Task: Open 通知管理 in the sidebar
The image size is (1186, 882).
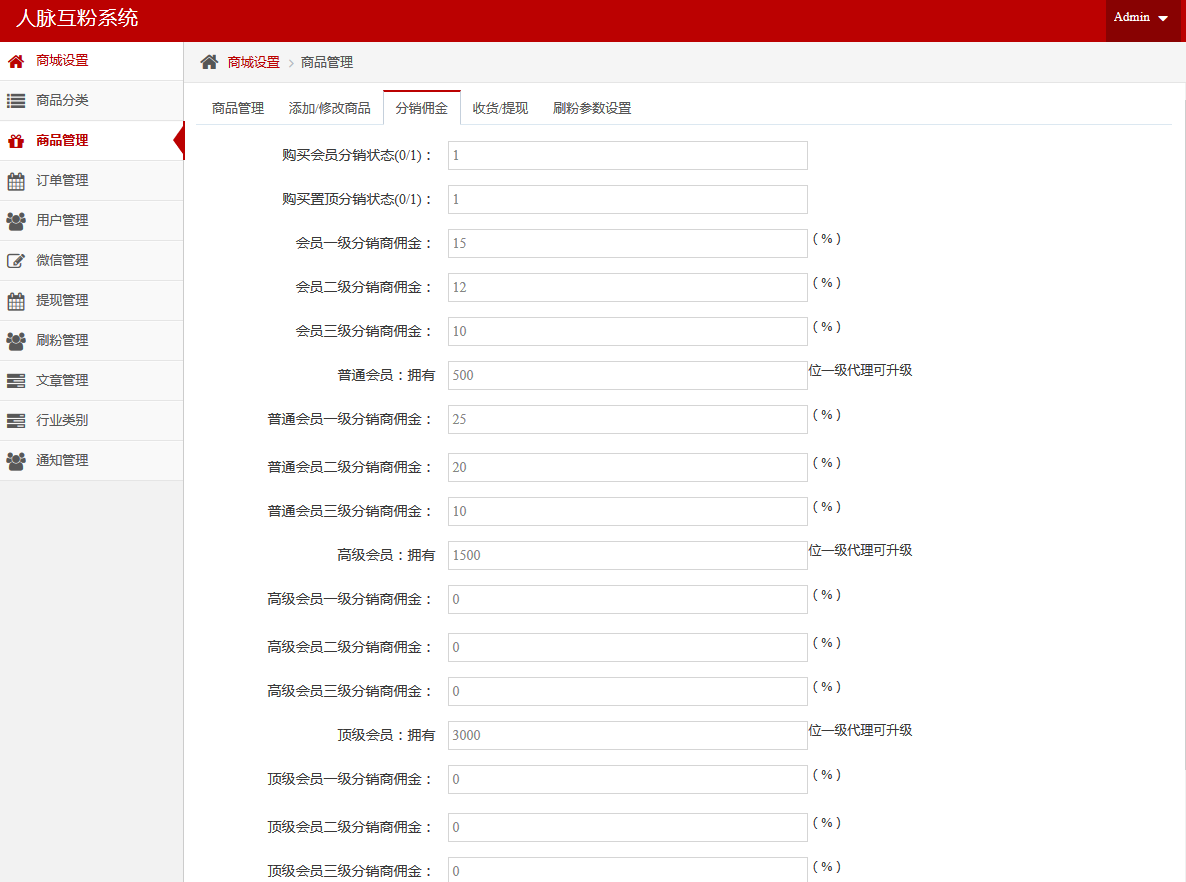Action: (62, 461)
